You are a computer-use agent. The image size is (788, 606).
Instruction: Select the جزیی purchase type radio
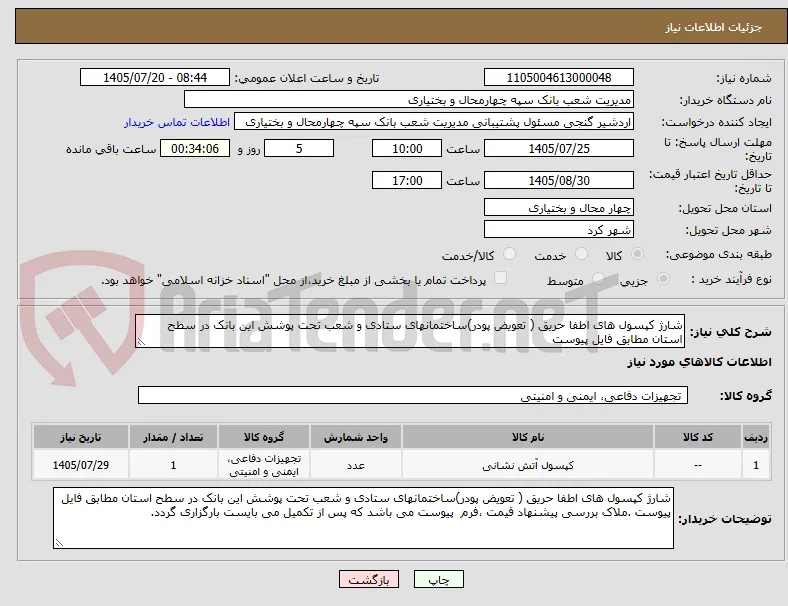[663, 278]
